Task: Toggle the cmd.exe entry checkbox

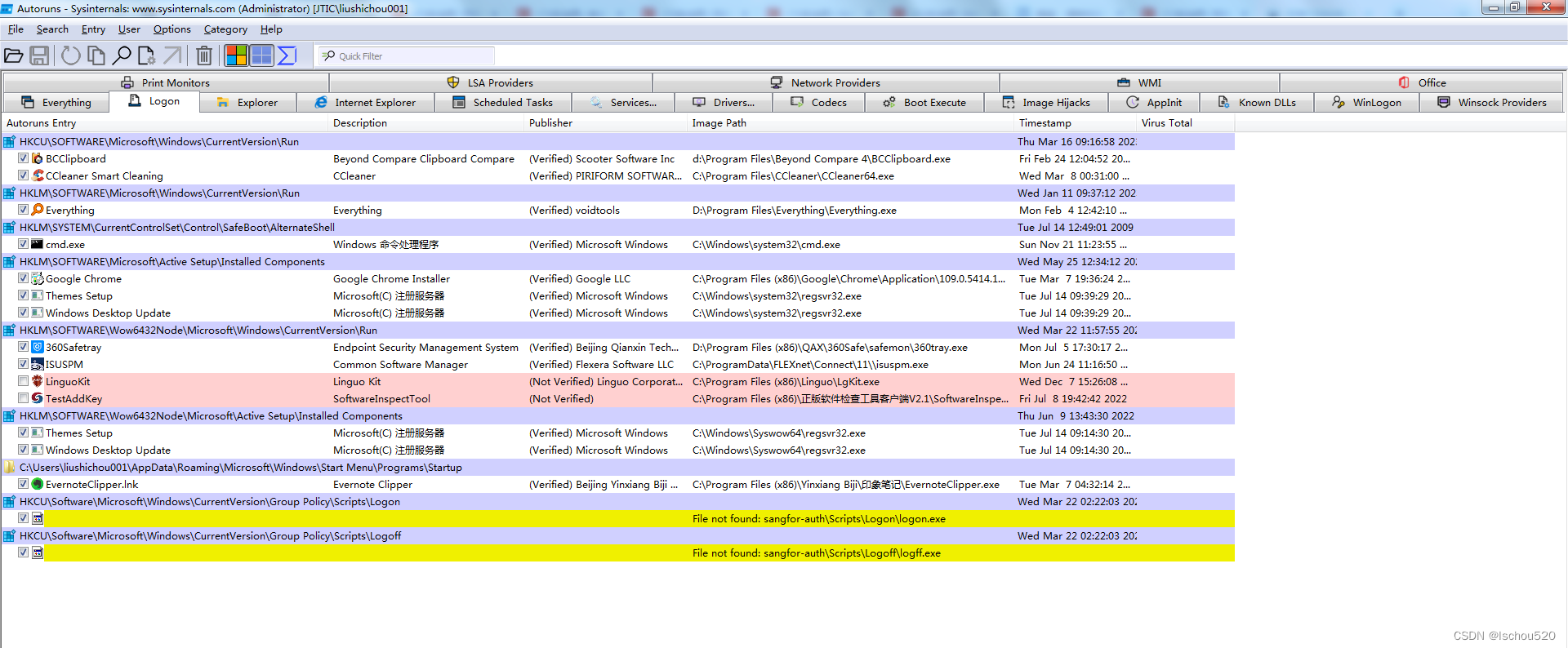Action: (23, 244)
